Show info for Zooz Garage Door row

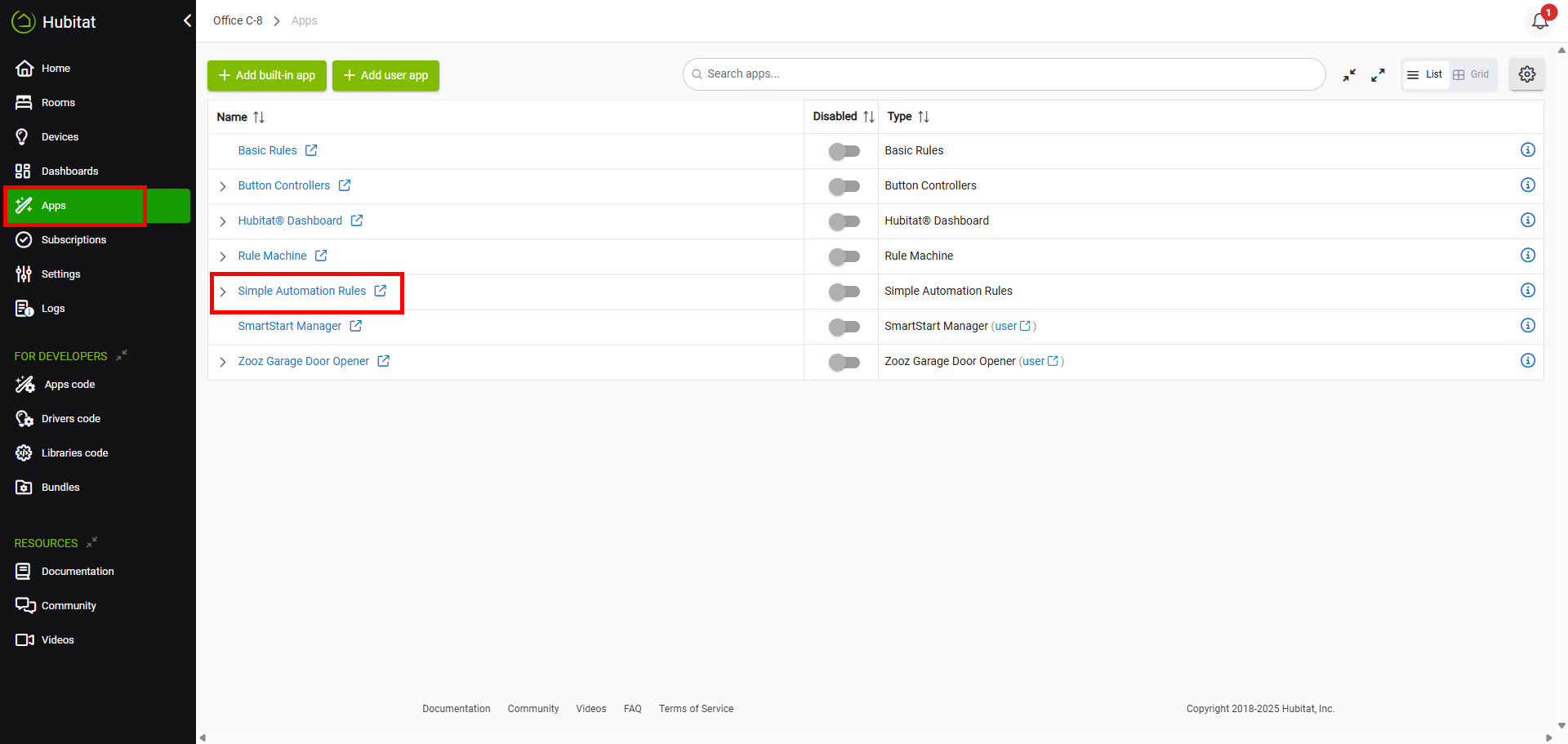pyautogui.click(x=1528, y=361)
